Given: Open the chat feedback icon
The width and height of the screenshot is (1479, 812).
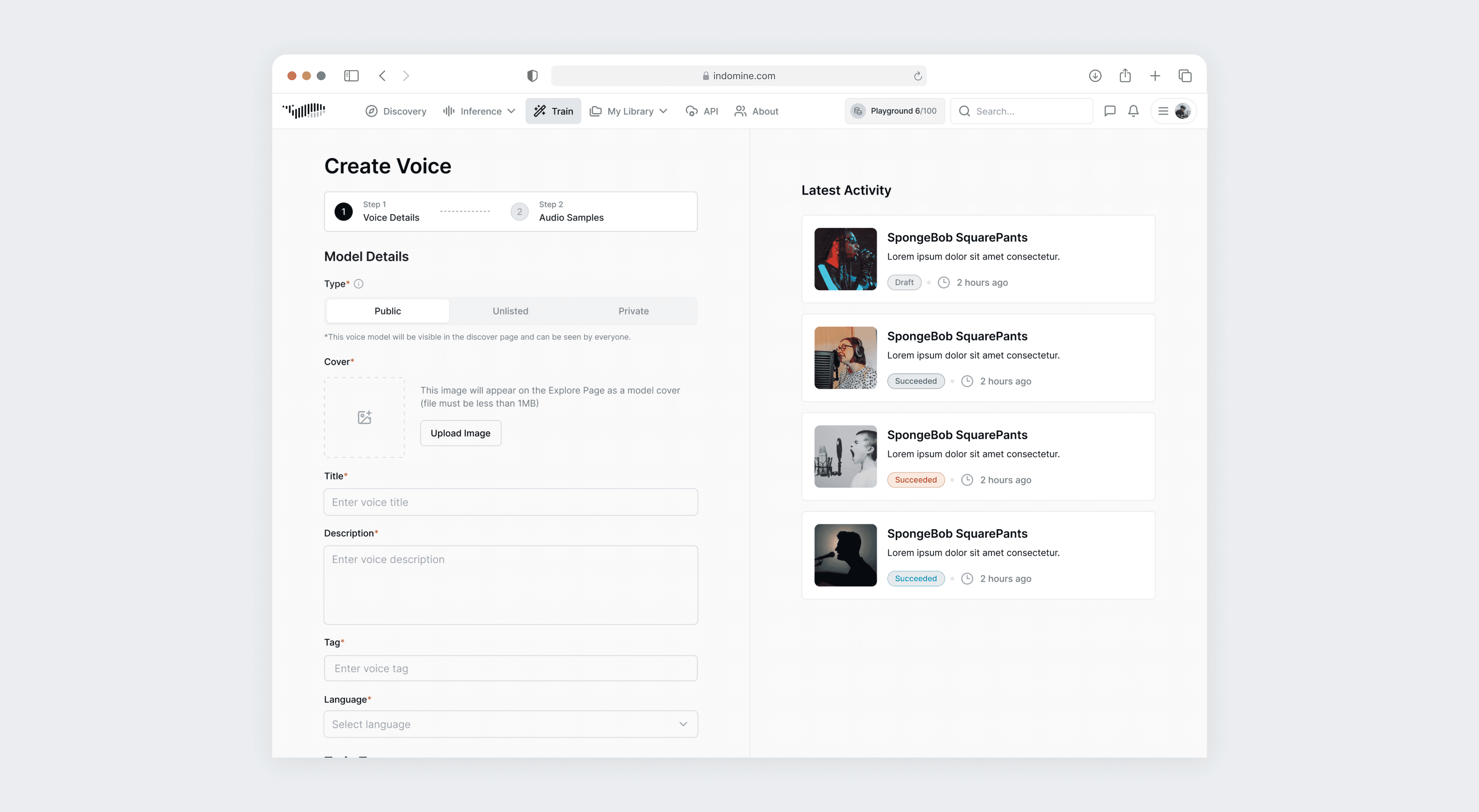Looking at the screenshot, I should (x=1110, y=111).
